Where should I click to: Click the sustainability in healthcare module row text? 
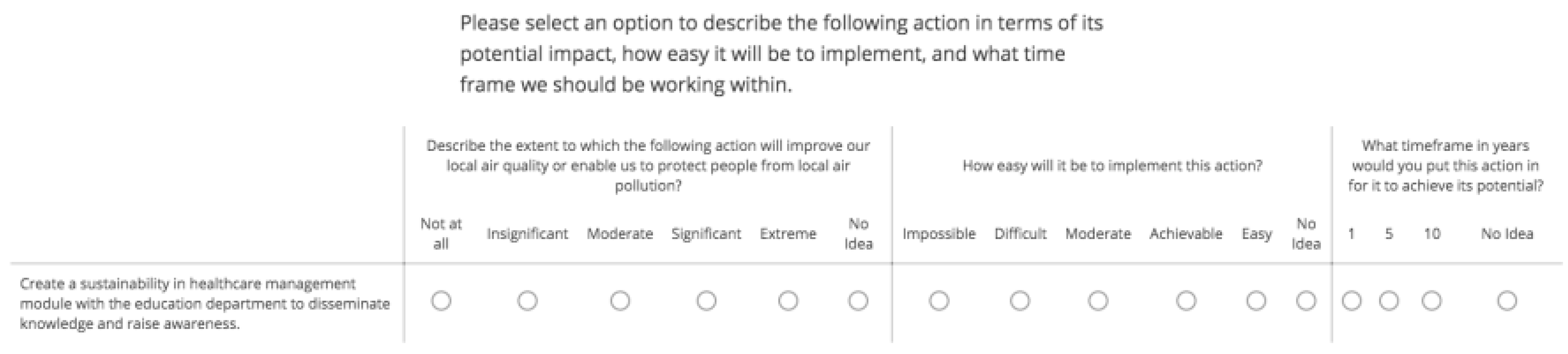click(x=204, y=304)
